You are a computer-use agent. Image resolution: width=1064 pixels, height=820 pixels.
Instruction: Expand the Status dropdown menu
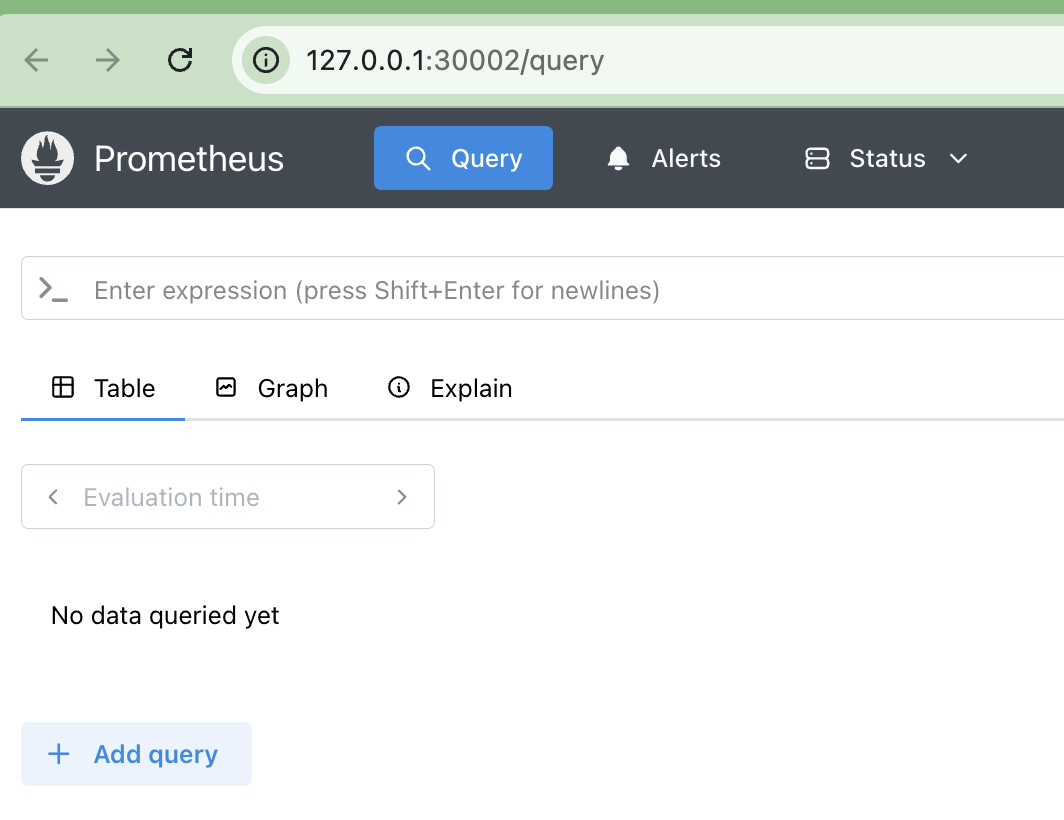point(886,158)
